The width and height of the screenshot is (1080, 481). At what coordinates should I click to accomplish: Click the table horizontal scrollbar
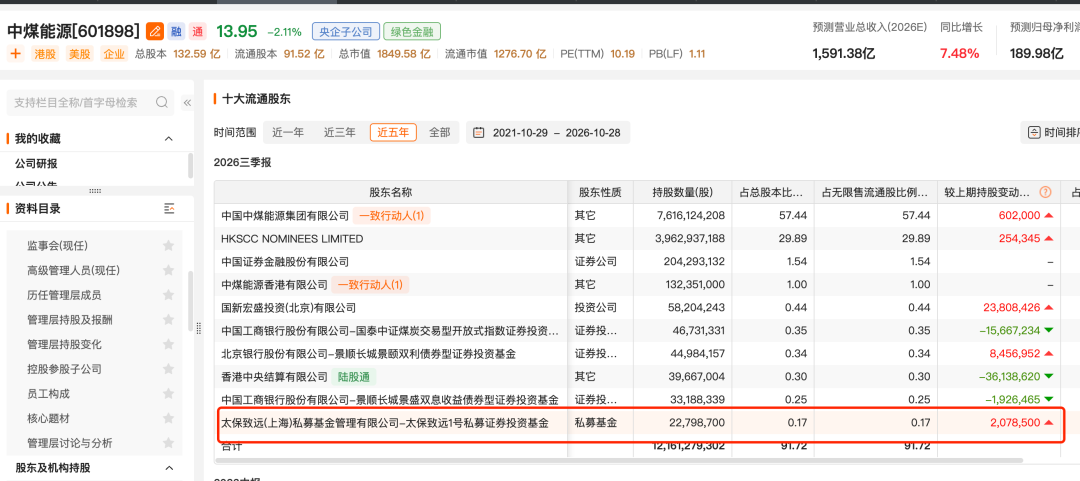click(x=619, y=460)
